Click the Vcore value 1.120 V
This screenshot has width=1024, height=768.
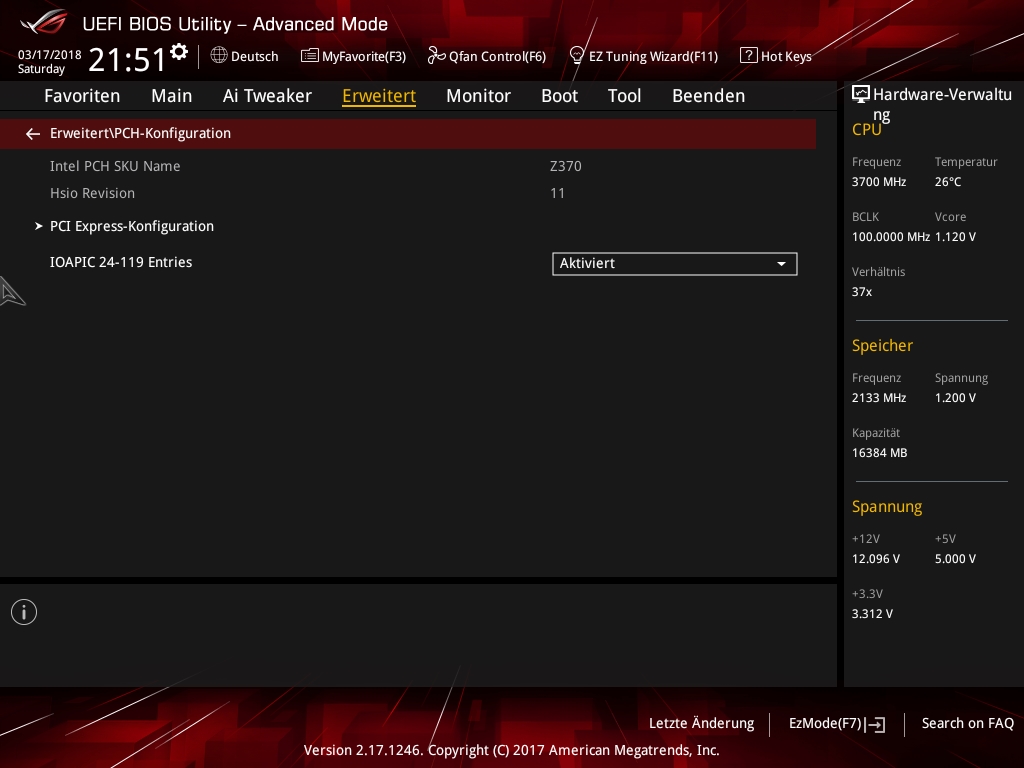pos(955,236)
